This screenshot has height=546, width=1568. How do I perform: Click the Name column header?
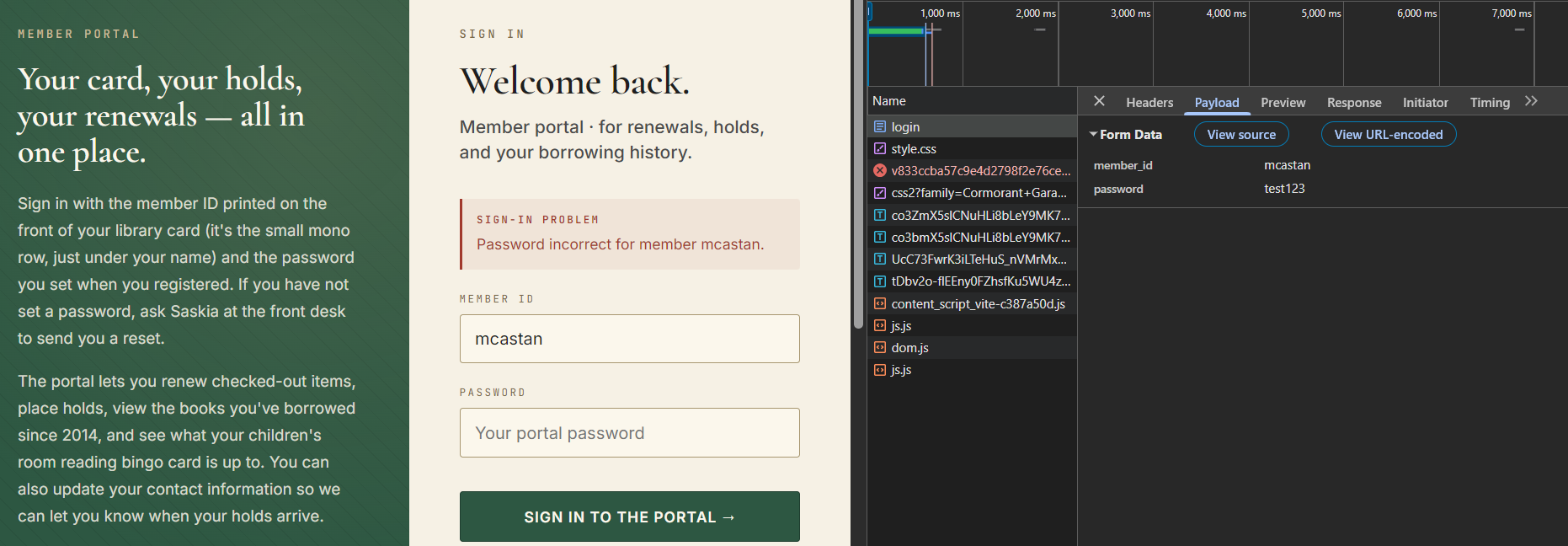click(972, 101)
